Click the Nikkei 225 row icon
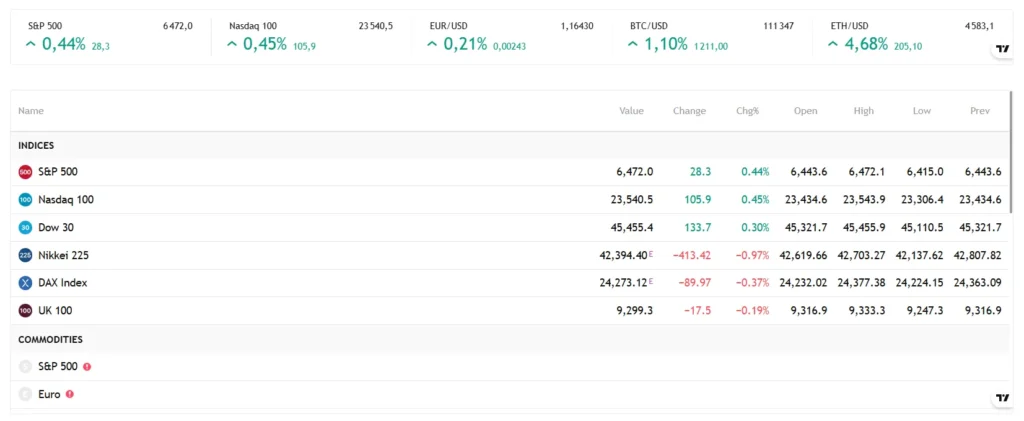The width and height of the screenshot is (1024, 421). [25, 255]
